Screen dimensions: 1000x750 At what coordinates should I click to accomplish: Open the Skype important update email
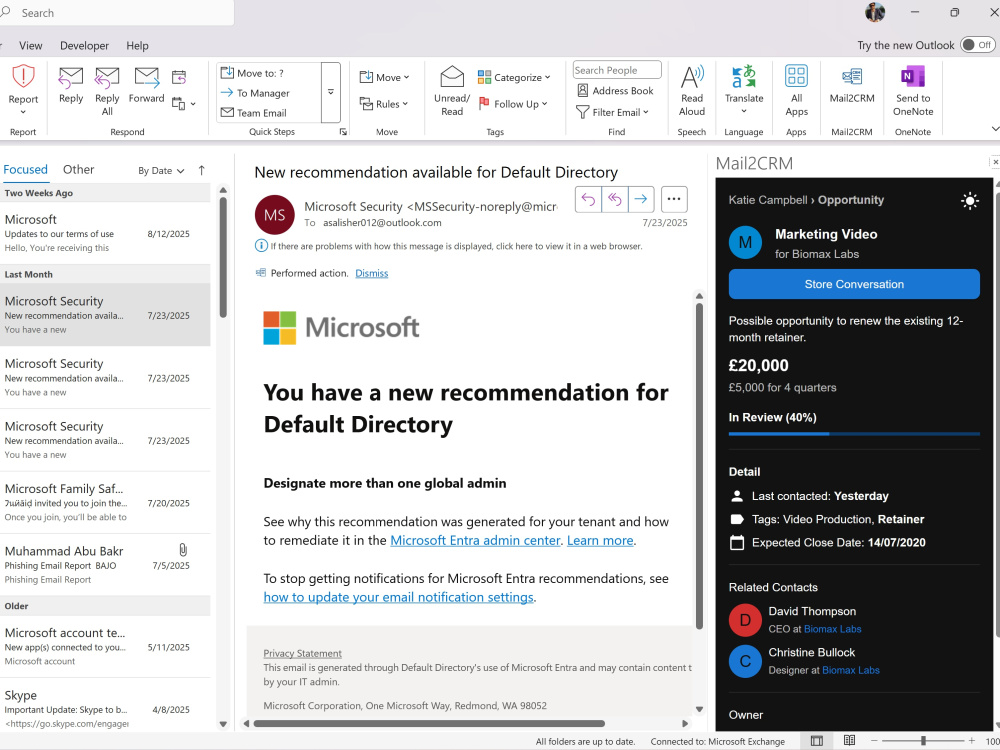click(105, 707)
